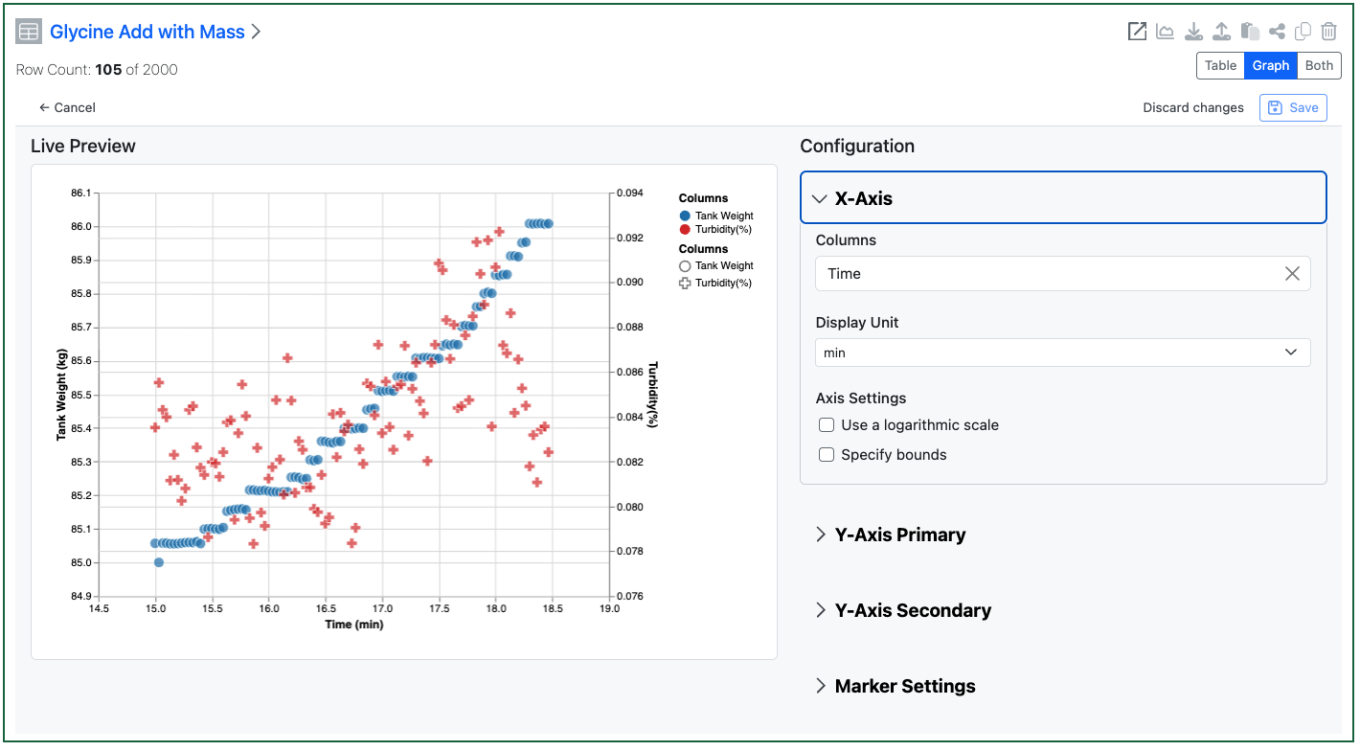The height and width of the screenshot is (751, 1360).
Task: Clear the Time column with X
Action: click(x=1292, y=274)
